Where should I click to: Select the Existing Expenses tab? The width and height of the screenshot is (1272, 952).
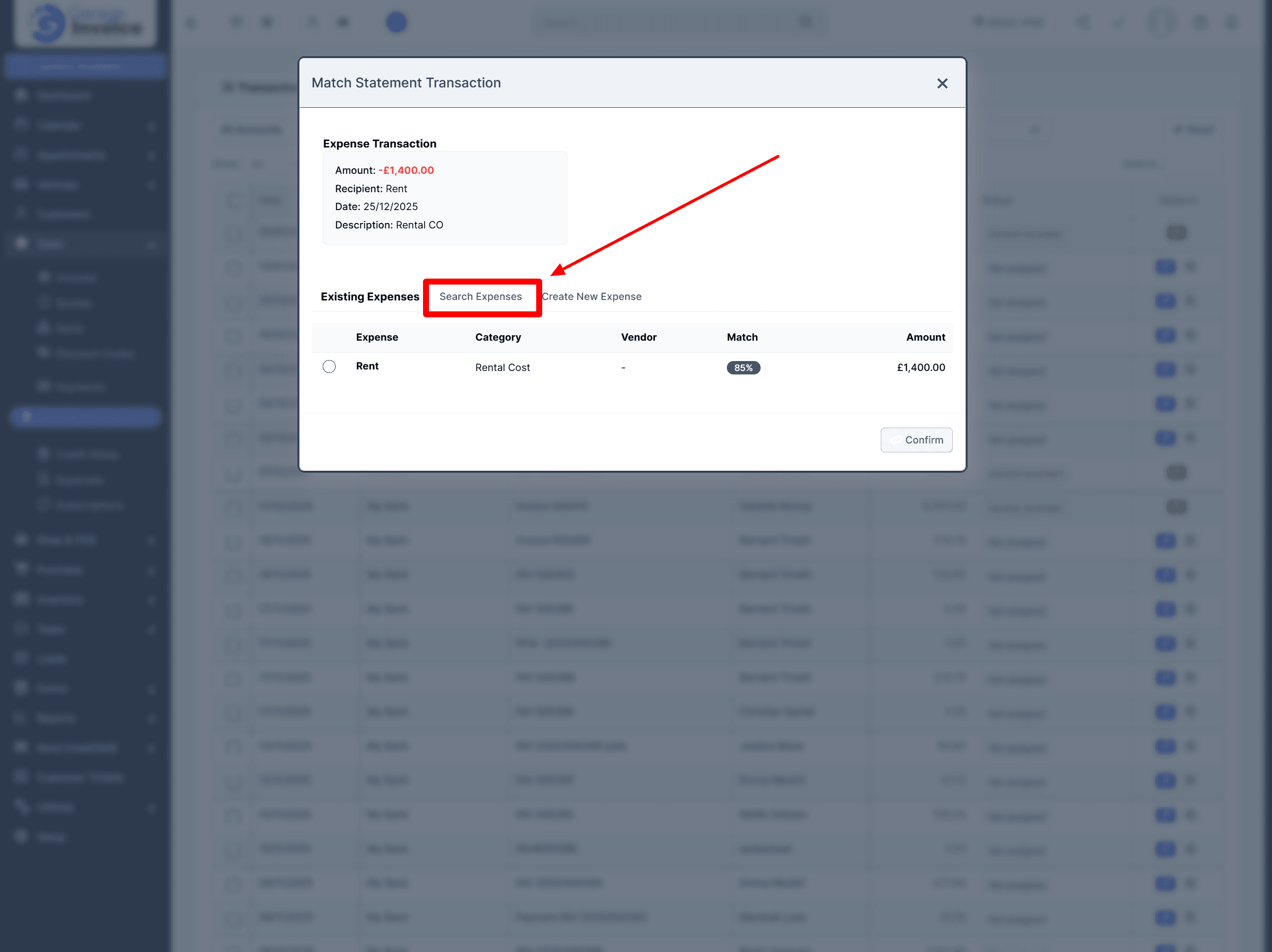370,296
